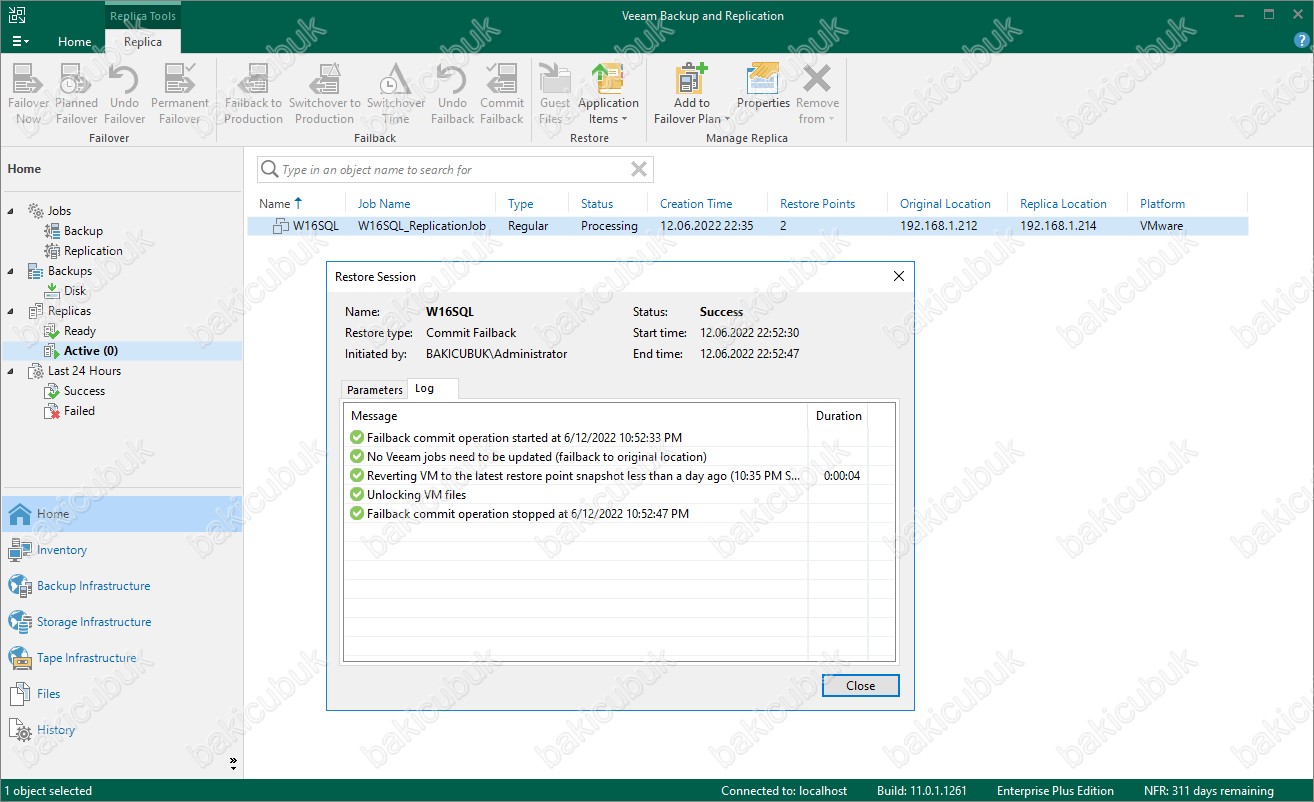The height and width of the screenshot is (802, 1314).
Task: Sort by the Type column header
Action: click(x=520, y=204)
